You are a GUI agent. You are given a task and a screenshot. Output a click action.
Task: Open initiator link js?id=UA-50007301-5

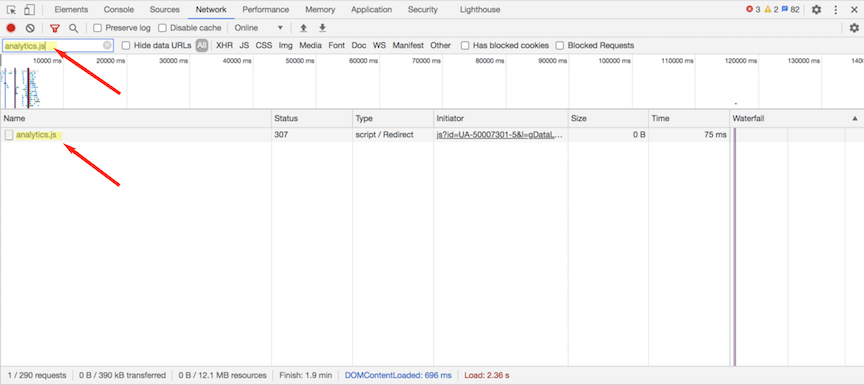click(x=500, y=134)
